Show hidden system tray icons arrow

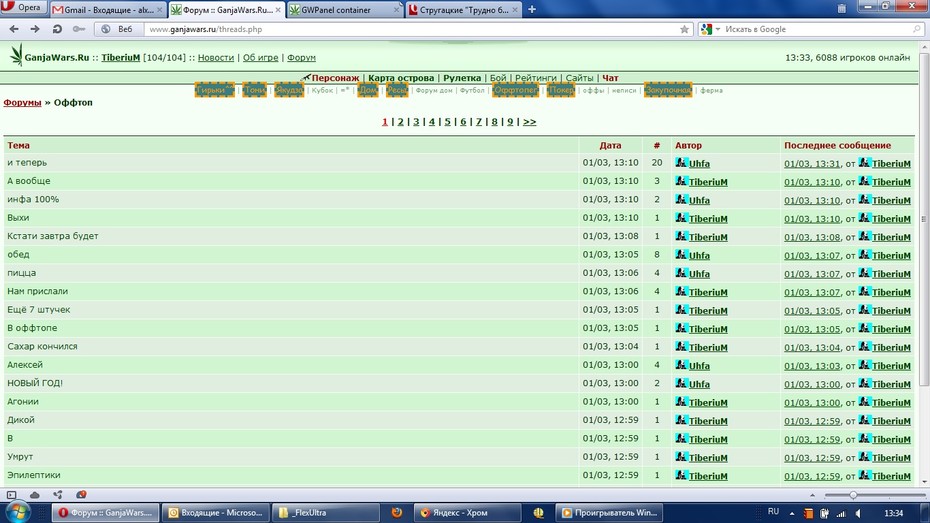pyautogui.click(x=792, y=513)
